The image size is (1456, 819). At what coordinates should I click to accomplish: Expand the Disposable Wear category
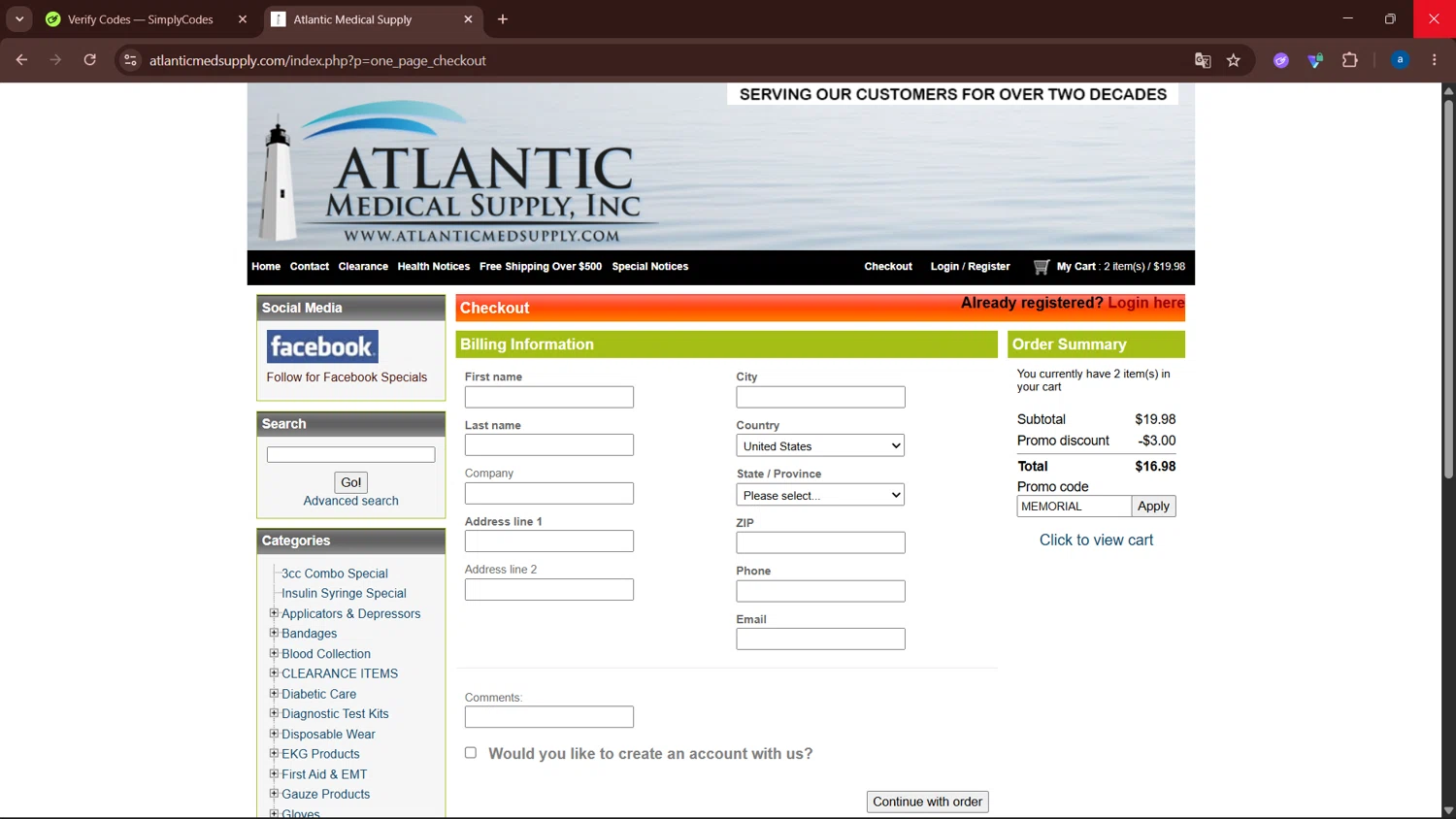274,734
